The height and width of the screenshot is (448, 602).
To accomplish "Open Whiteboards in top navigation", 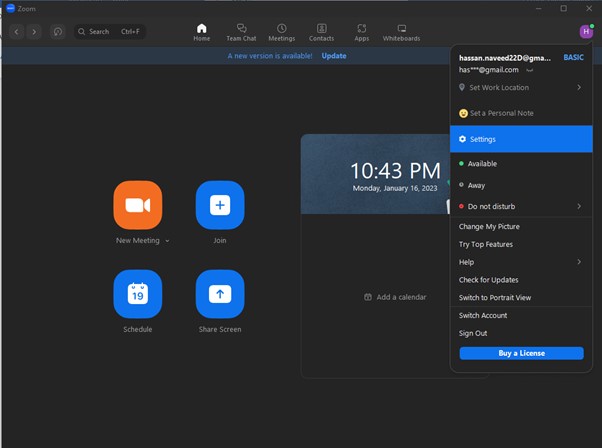I will 401,32.
